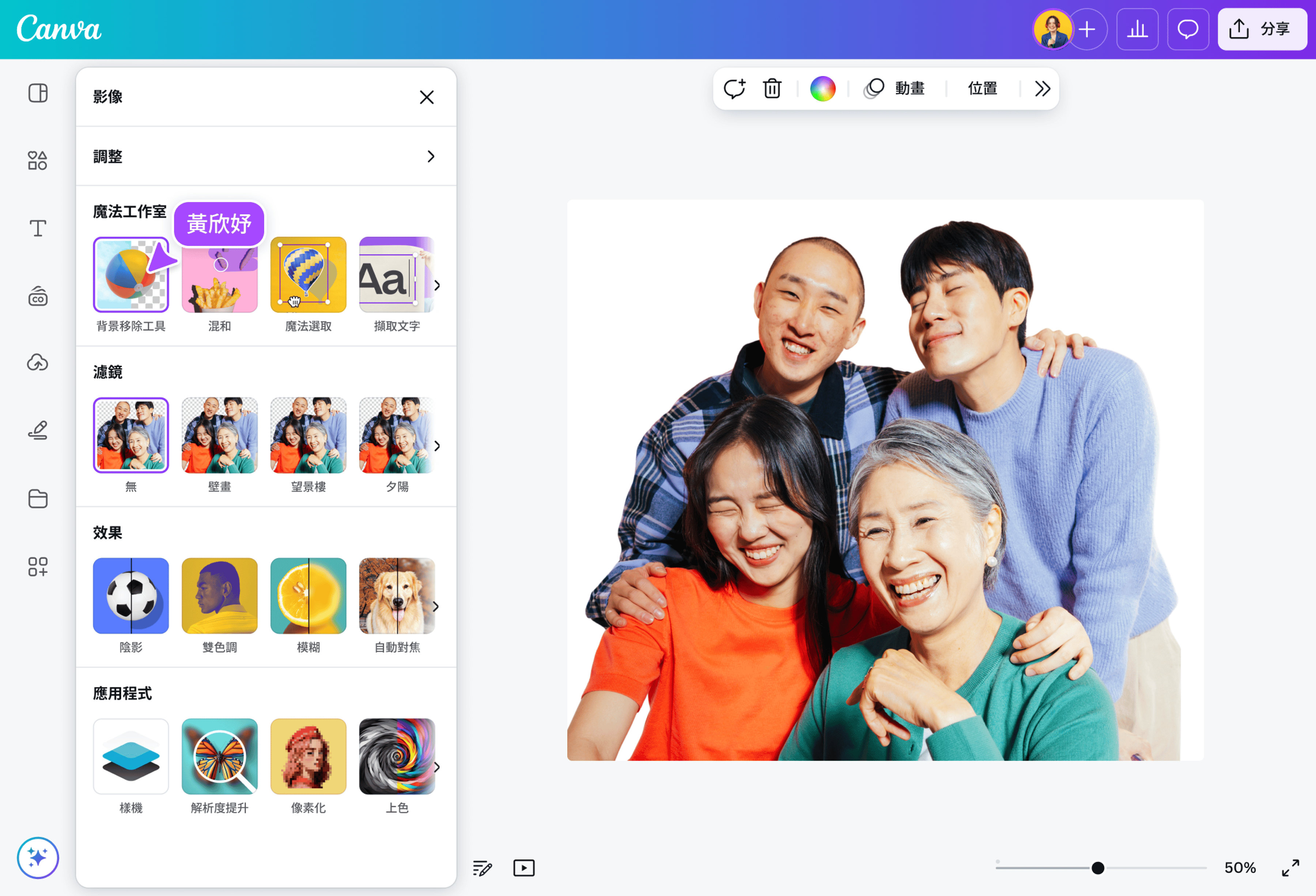This screenshot has height=896, width=1316.
Task: Show more 效果 effects with arrow
Action: click(x=435, y=606)
